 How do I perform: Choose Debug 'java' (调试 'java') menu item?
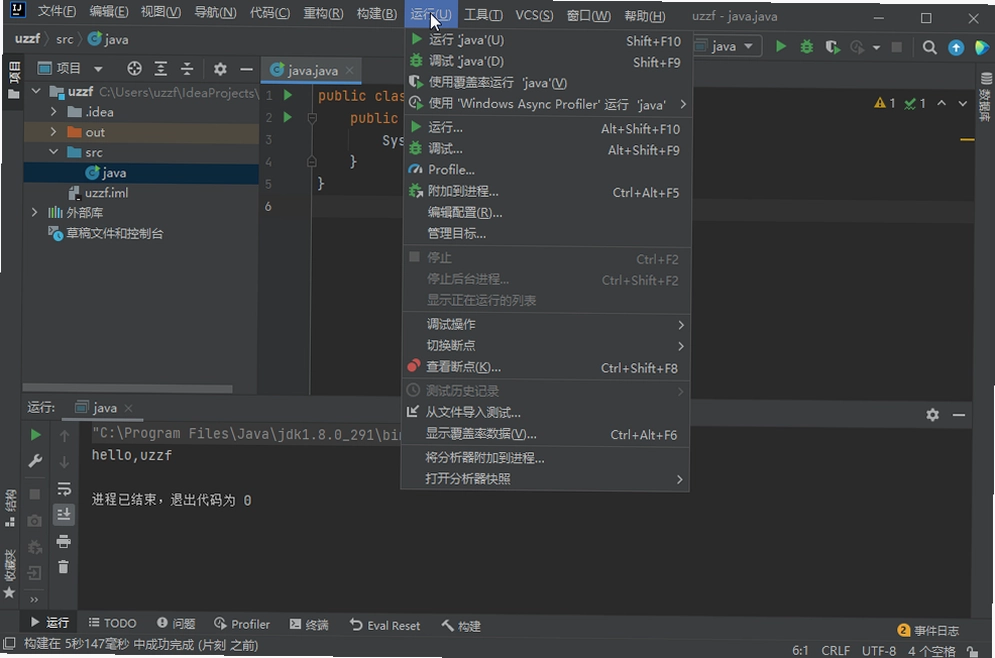click(546, 62)
